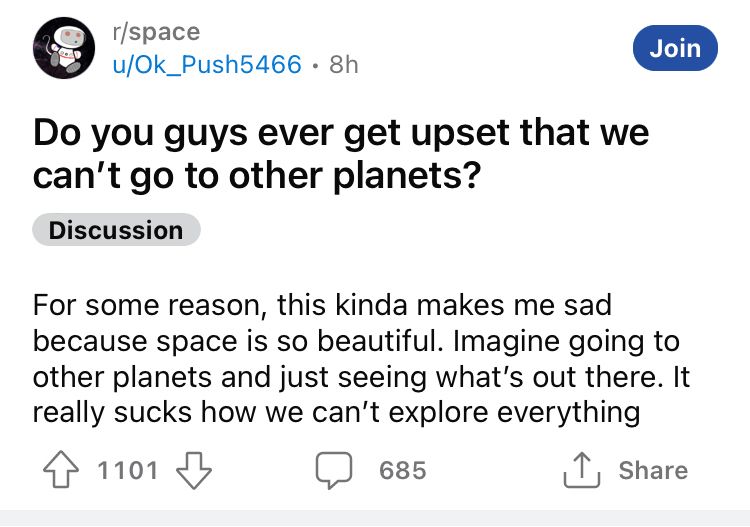Open the post title "Do you guys ever get upset"
750x527 pixels.
tap(341, 134)
